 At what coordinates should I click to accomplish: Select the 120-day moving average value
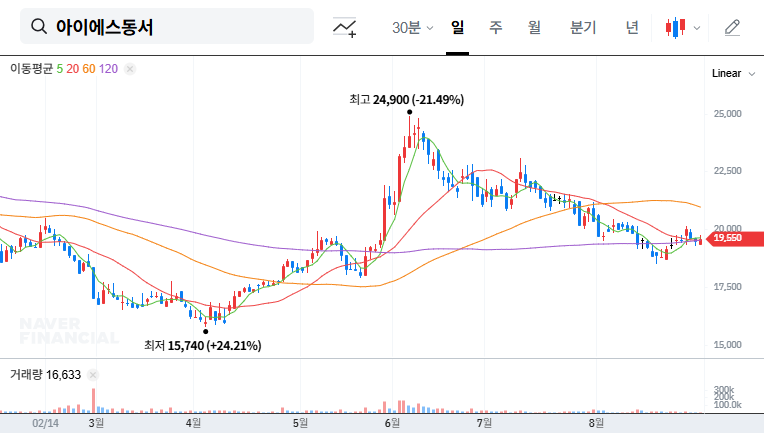point(108,69)
